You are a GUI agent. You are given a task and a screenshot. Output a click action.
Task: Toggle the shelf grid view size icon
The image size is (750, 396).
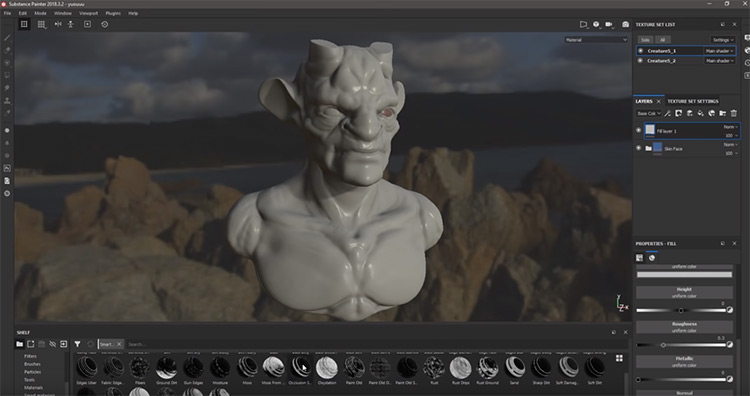point(619,358)
